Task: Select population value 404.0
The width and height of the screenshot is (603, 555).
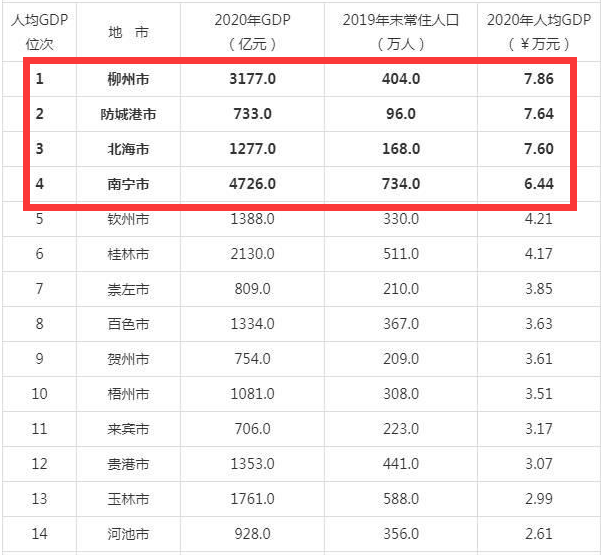Action: pyautogui.click(x=401, y=79)
